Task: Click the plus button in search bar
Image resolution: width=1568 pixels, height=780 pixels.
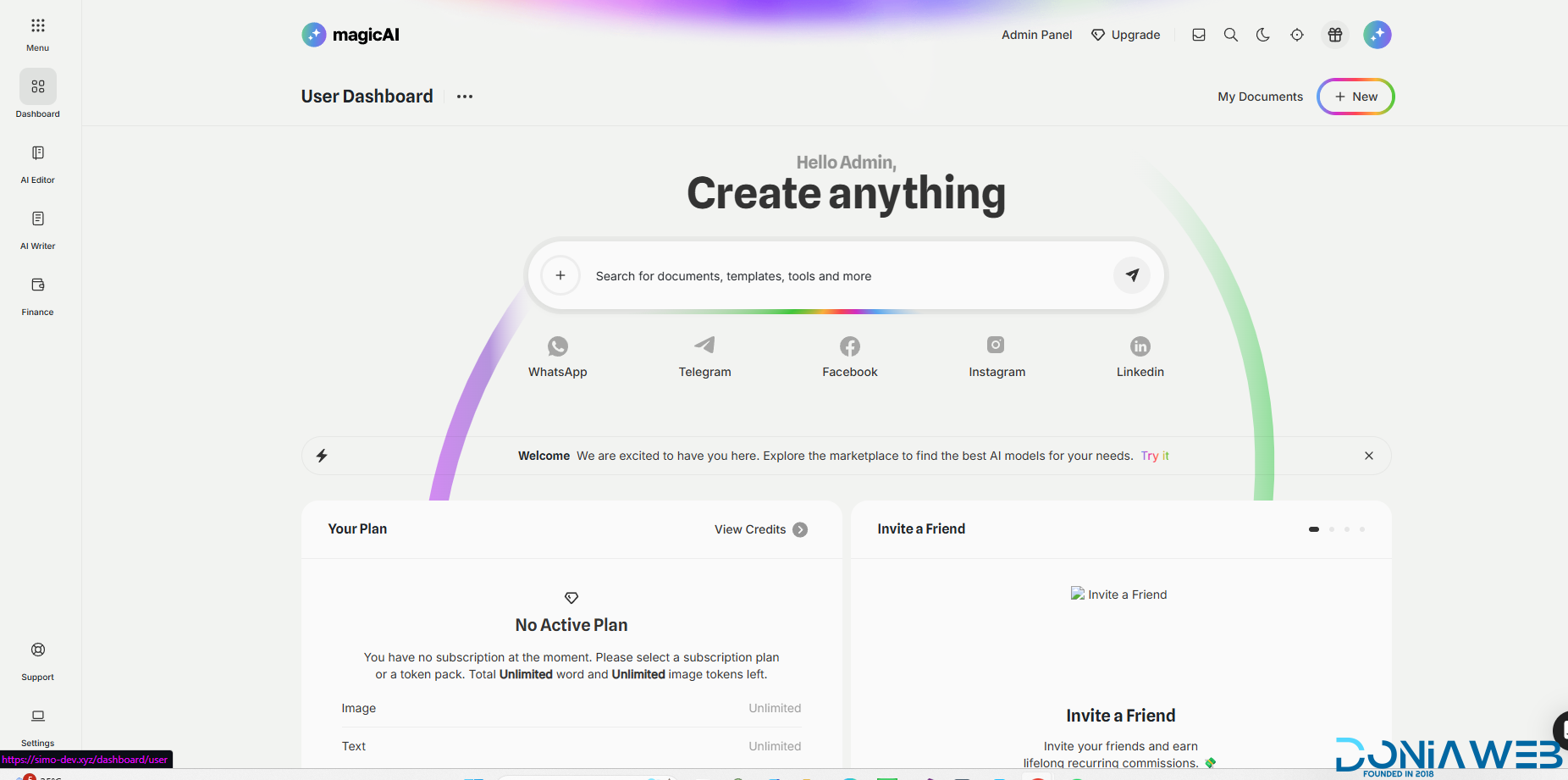Action: point(560,275)
